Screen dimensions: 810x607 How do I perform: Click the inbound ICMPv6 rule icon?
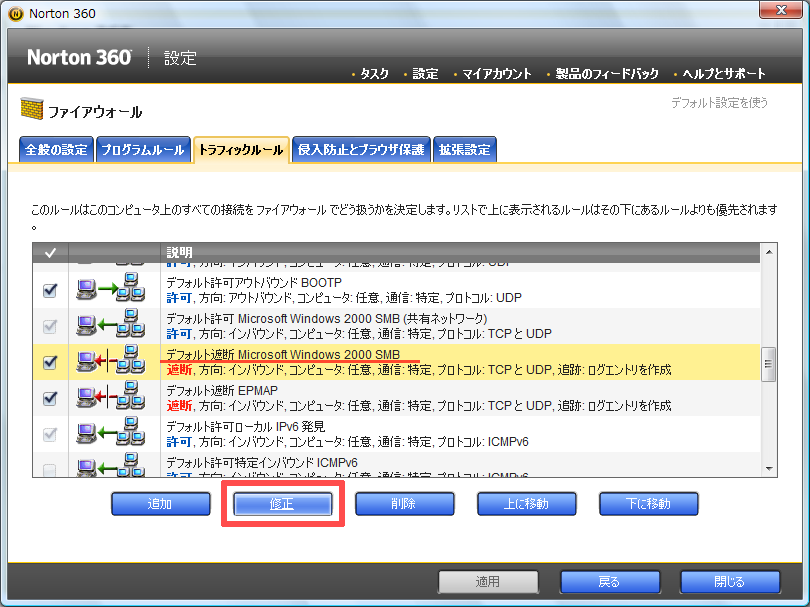[114, 467]
